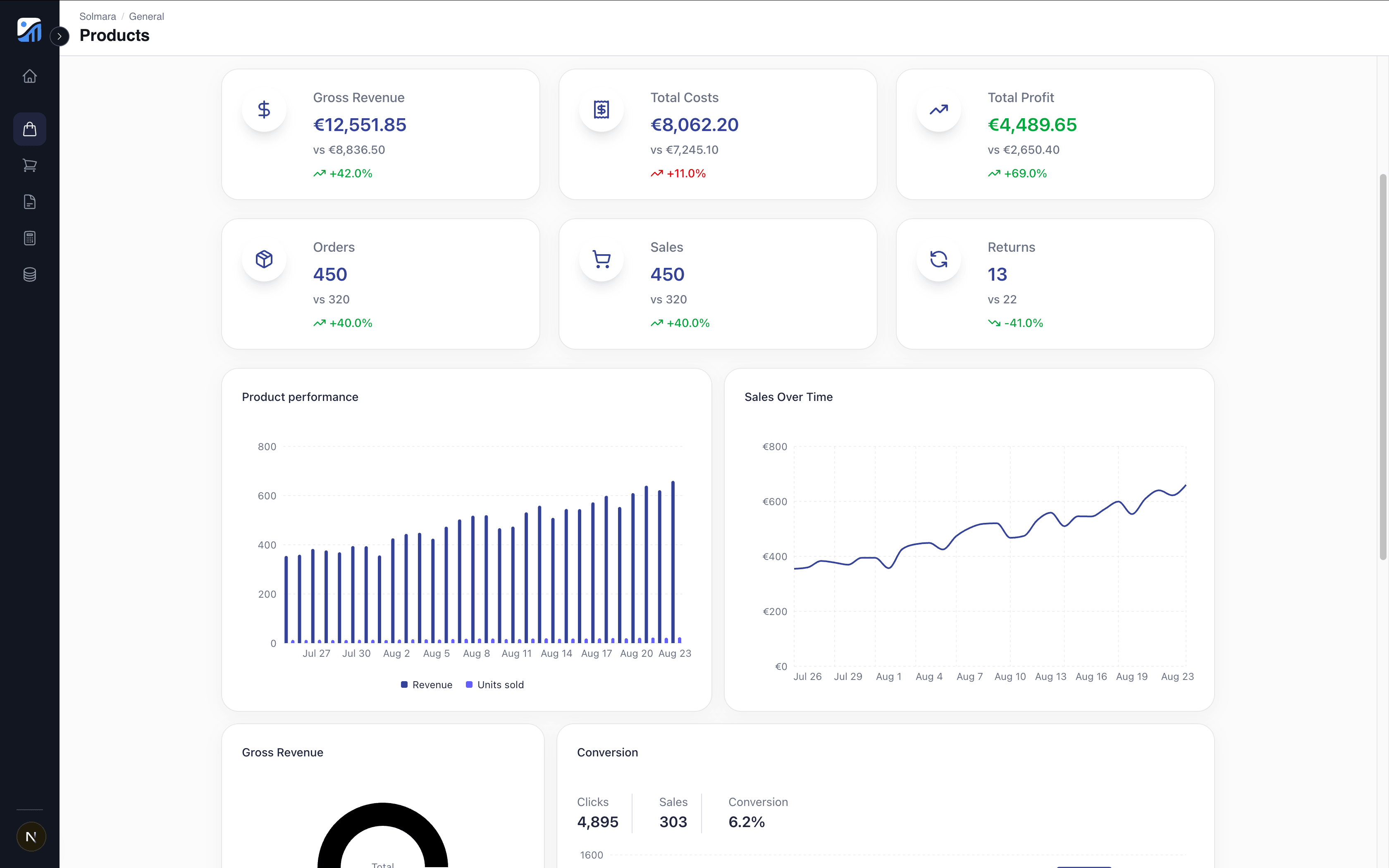This screenshot has width=1389, height=868.
Task: Expand the sidebar with the chevron button
Action: pos(60,36)
